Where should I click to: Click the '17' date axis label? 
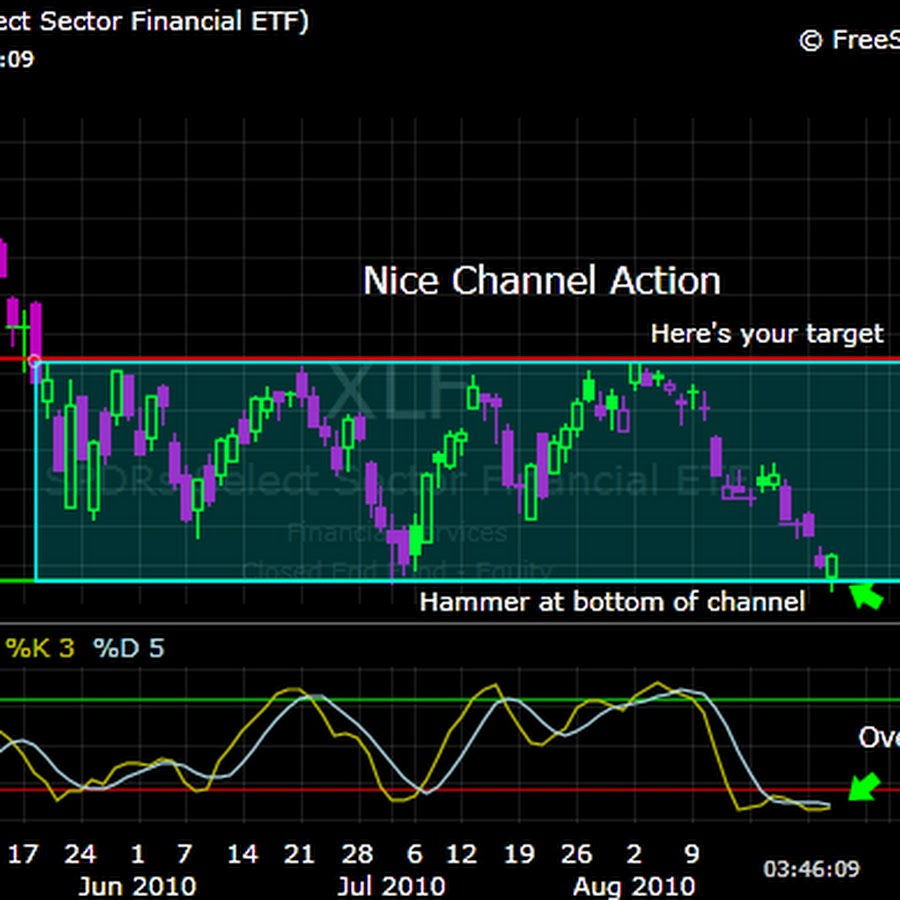(23, 854)
